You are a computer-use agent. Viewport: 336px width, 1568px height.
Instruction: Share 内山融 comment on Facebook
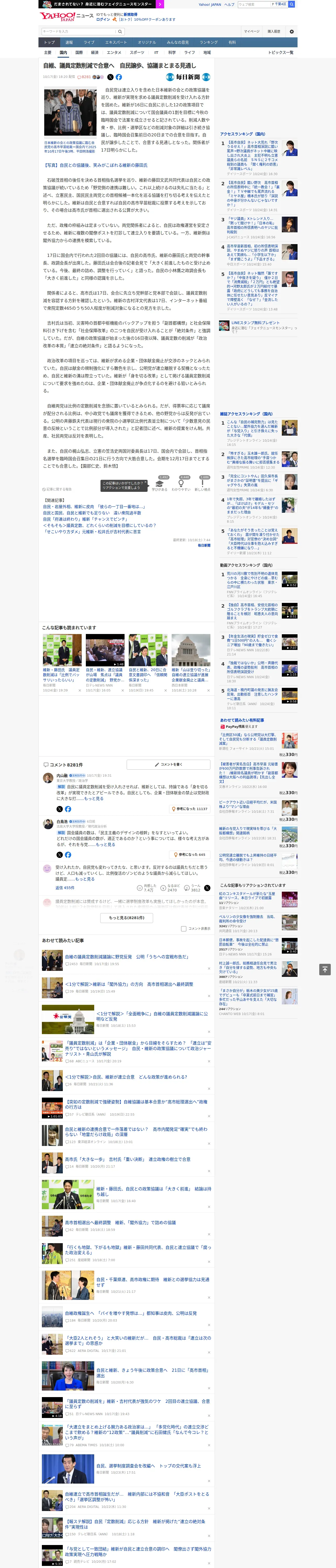[x=68, y=809]
